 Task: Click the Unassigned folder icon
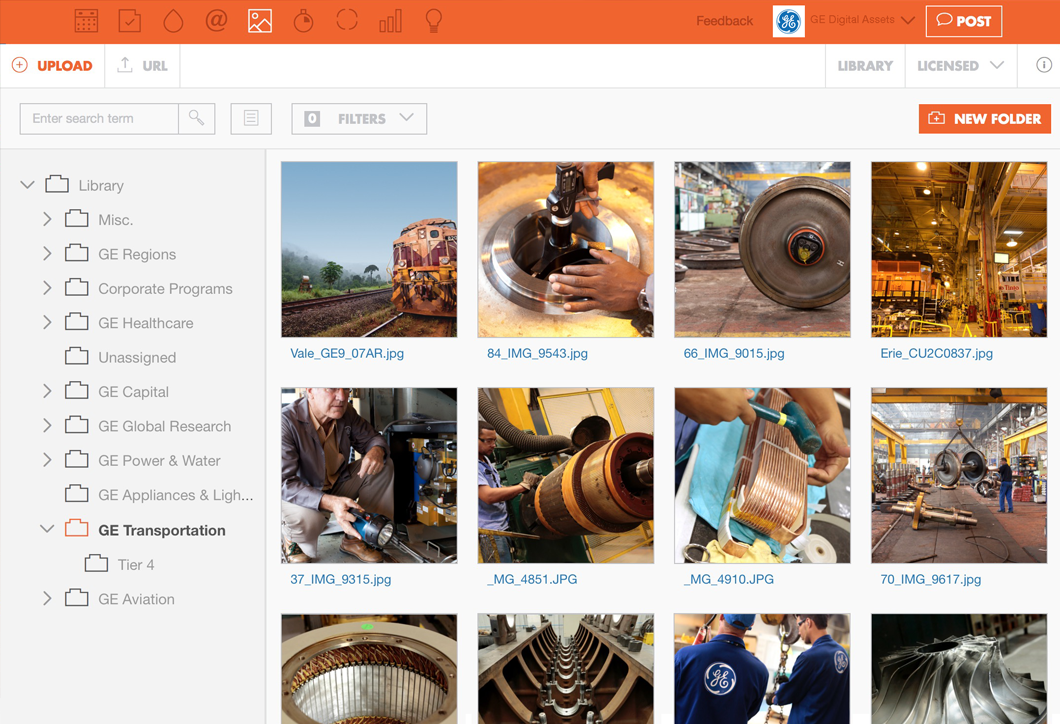pyautogui.click(x=76, y=356)
